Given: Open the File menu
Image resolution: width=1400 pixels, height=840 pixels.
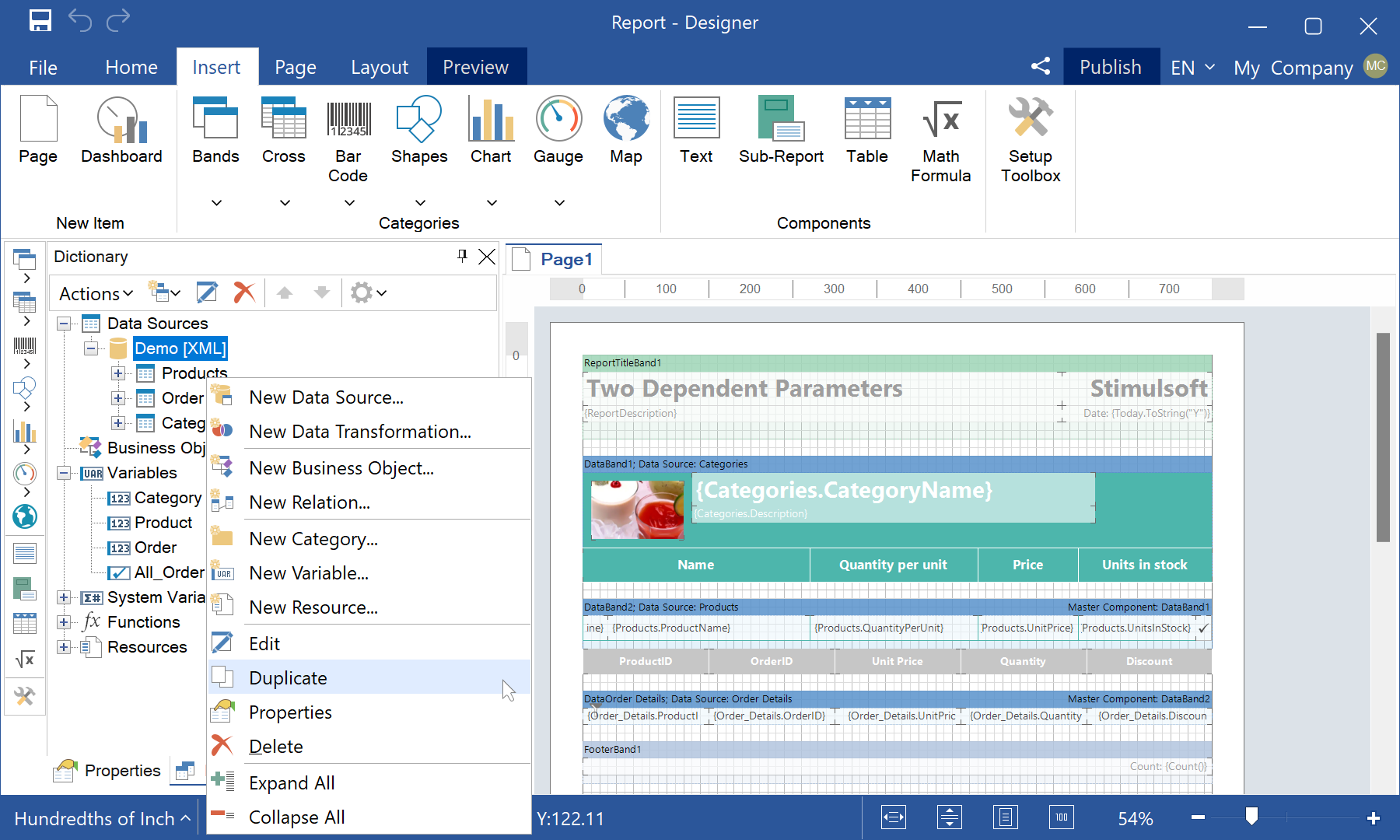Looking at the screenshot, I should (x=43, y=68).
